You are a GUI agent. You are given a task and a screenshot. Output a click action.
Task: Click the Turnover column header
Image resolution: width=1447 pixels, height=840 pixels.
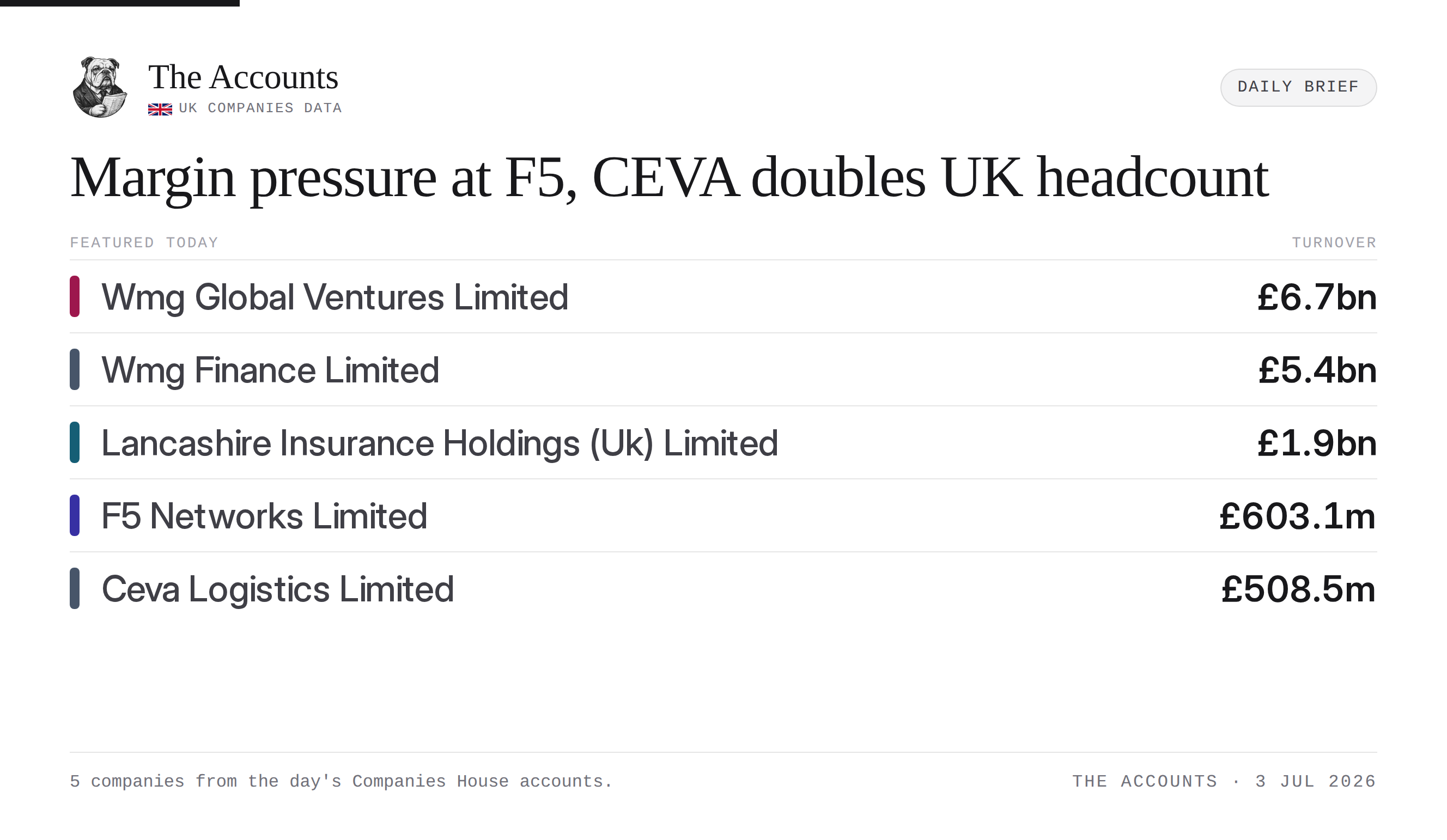click(x=1334, y=243)
